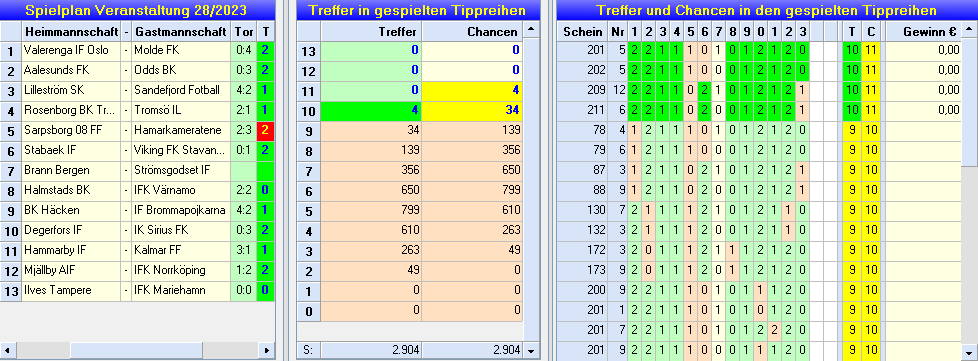Click the Spielplan horizontal scrollbar thumb
Image resolution: width=978 pixels, height=361 pixels.
136,350
